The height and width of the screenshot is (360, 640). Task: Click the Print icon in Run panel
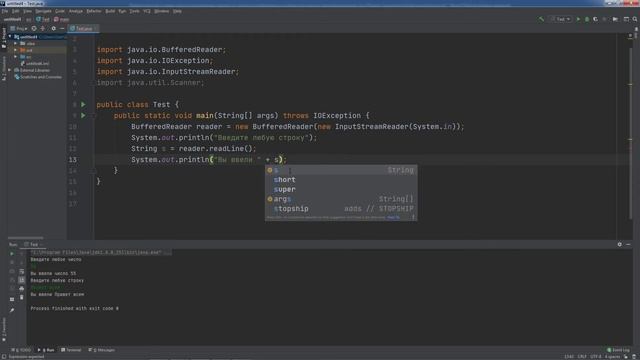pyautogui.click(x=22, y=289)
